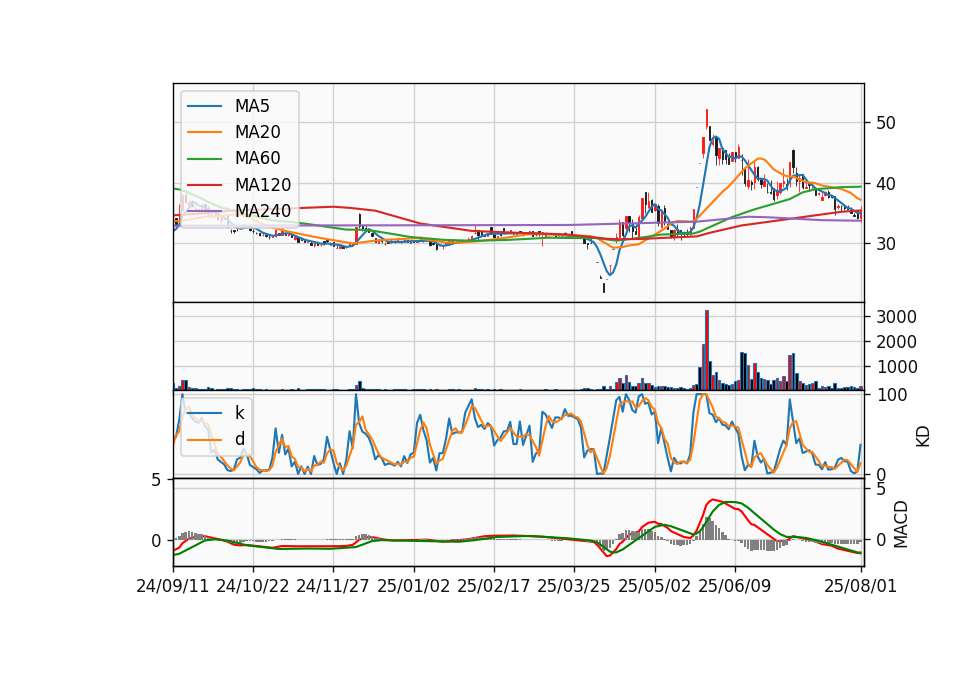Click the d legend label in KD panel

coord(239,439)
